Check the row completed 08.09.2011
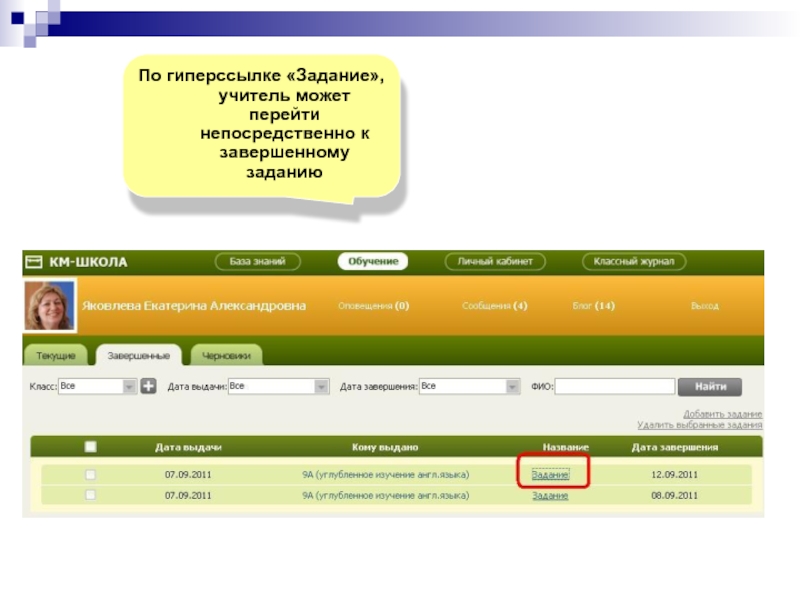 click(90, 495)
